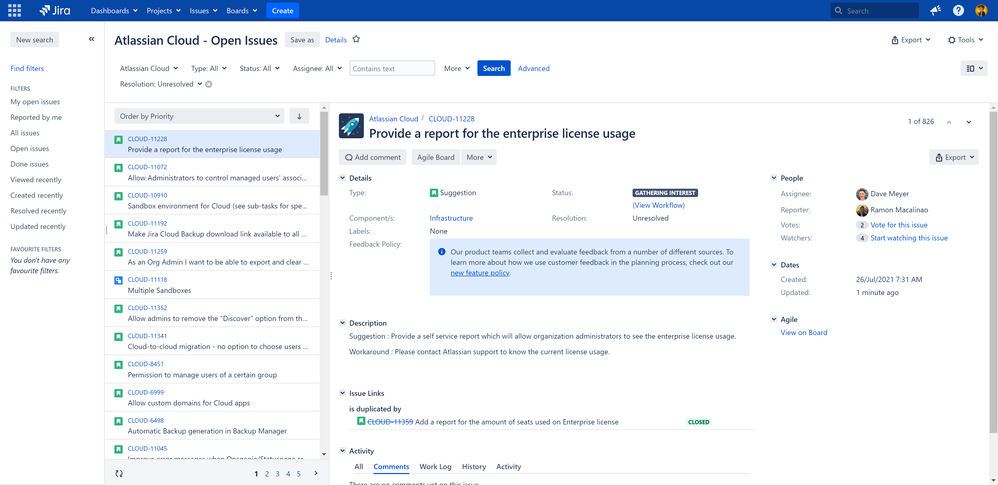
Task: Click Ramon Macalinao's reporter avatar
Action: (x=862, y=211)
